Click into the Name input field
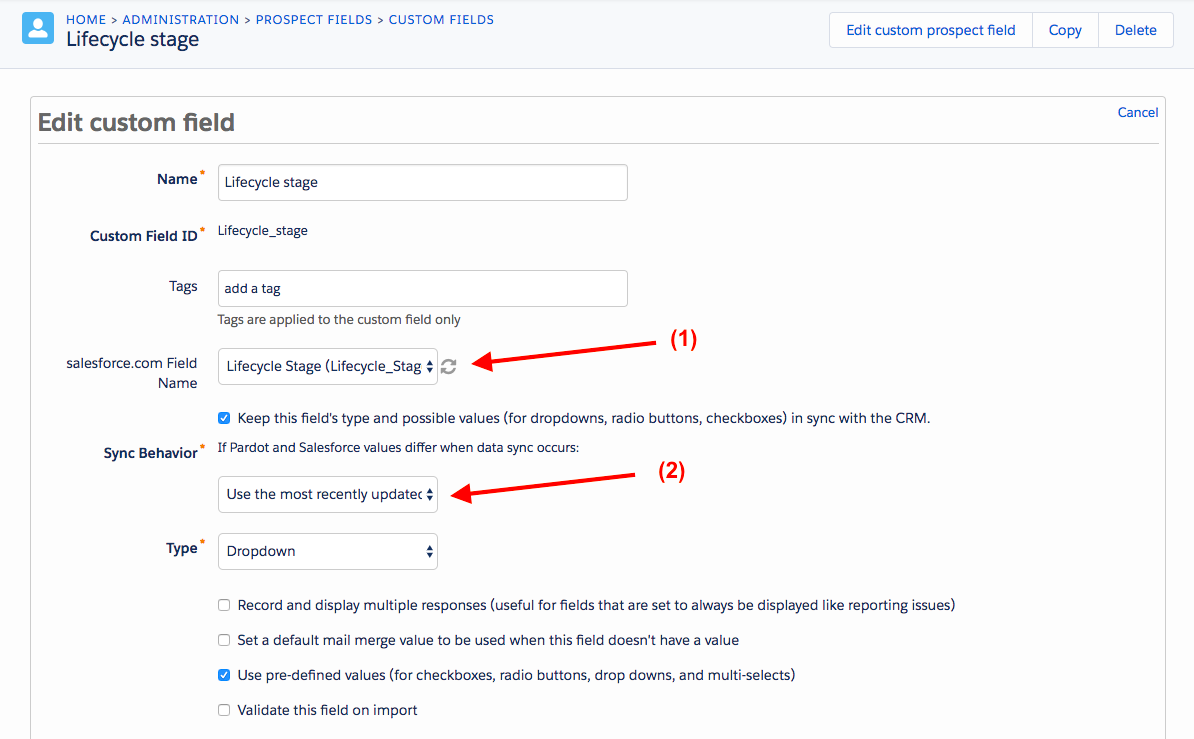The image size is (1194, 739). tap(423, 183)
